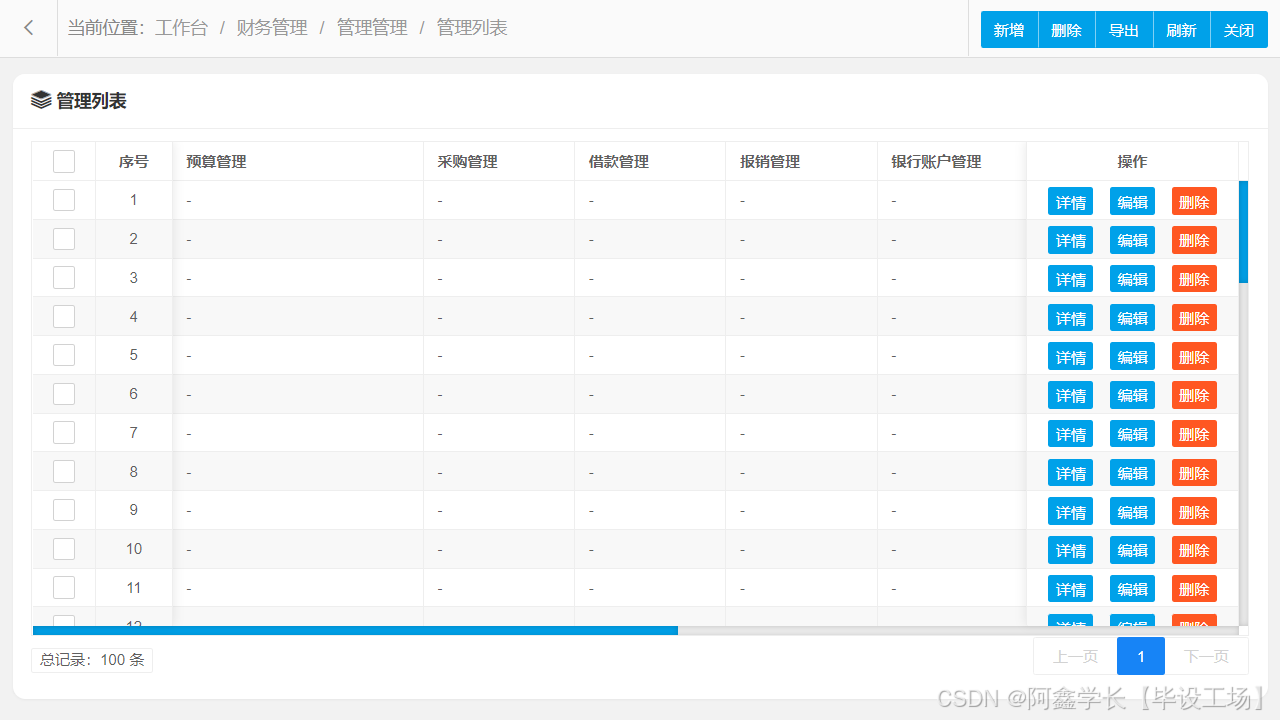Click 编辑 for row 9

point(1132,511)
